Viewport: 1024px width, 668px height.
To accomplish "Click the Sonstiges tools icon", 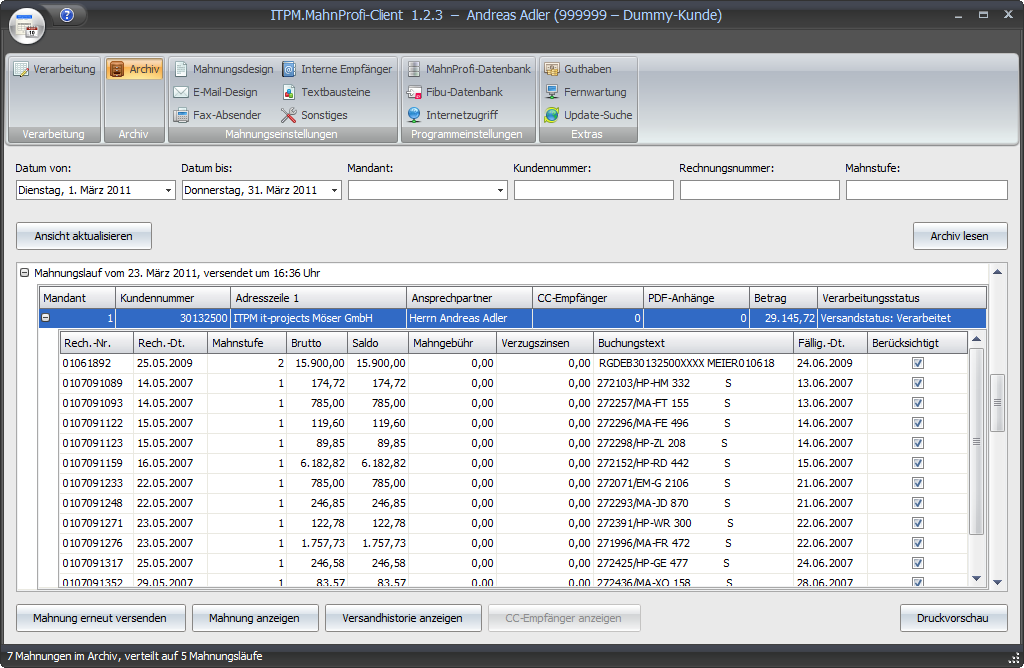I will 289,116.
